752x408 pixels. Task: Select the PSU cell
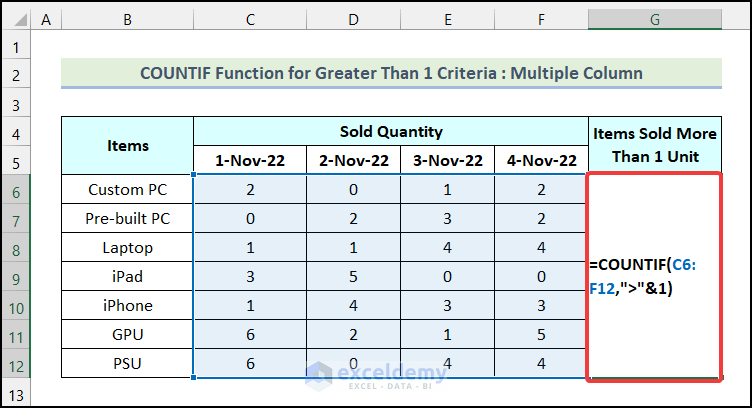(x=127, y=362)
